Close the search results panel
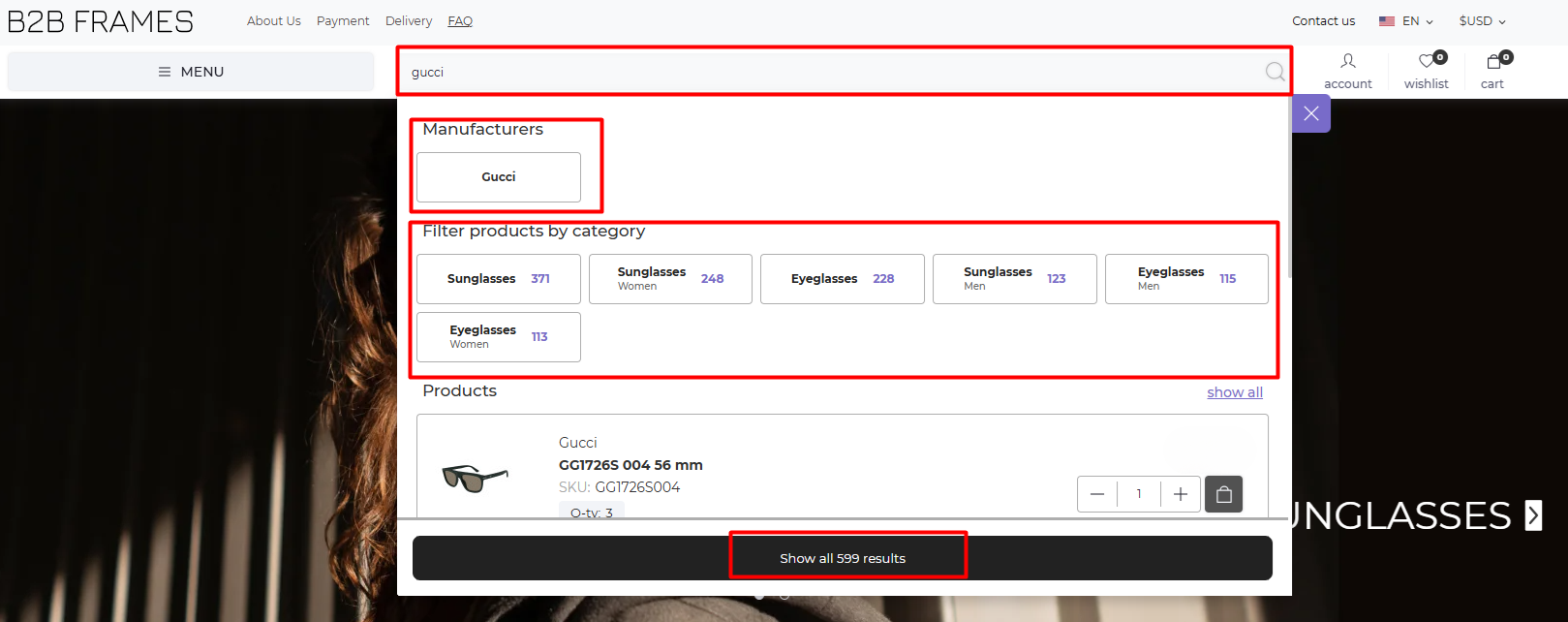The height and width of the screenshot is (622, 1568). coord(1311,113)
